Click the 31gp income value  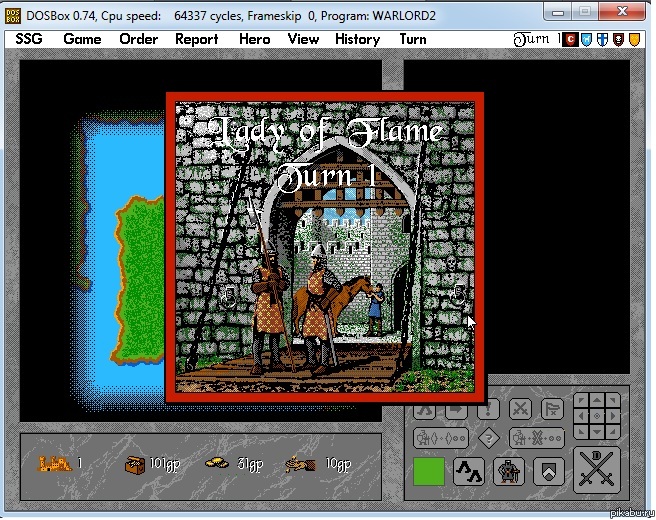pyautogui.click(x=250, y=464)
